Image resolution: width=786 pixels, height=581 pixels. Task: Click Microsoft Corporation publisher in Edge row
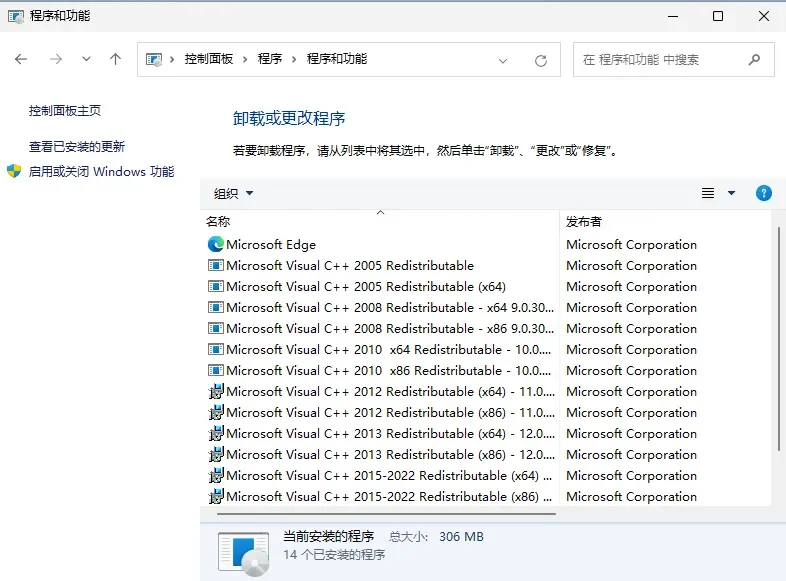point(631,245)
